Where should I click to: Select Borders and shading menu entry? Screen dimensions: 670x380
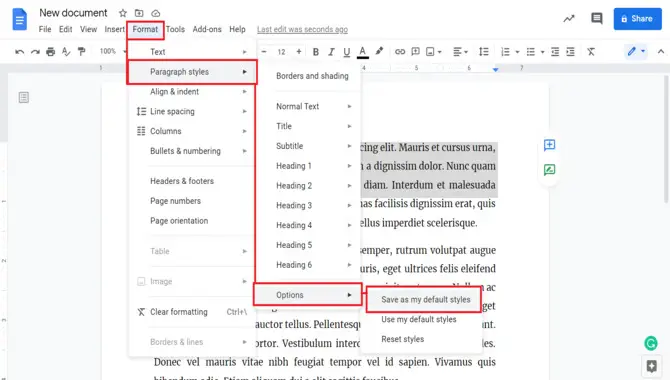click(312, 76)
